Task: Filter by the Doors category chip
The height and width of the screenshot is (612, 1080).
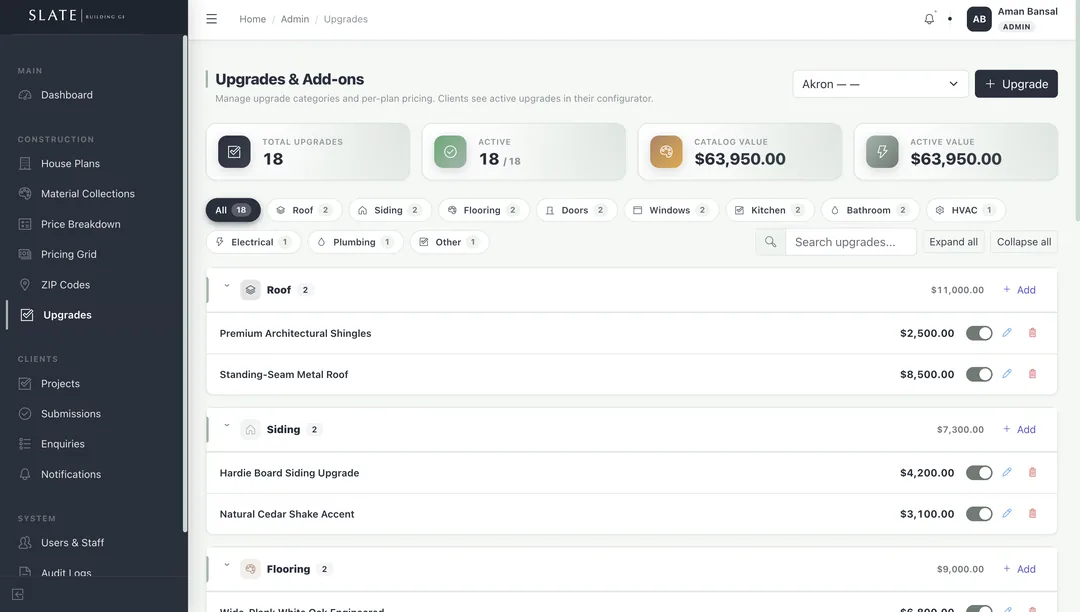Action: 577,210
